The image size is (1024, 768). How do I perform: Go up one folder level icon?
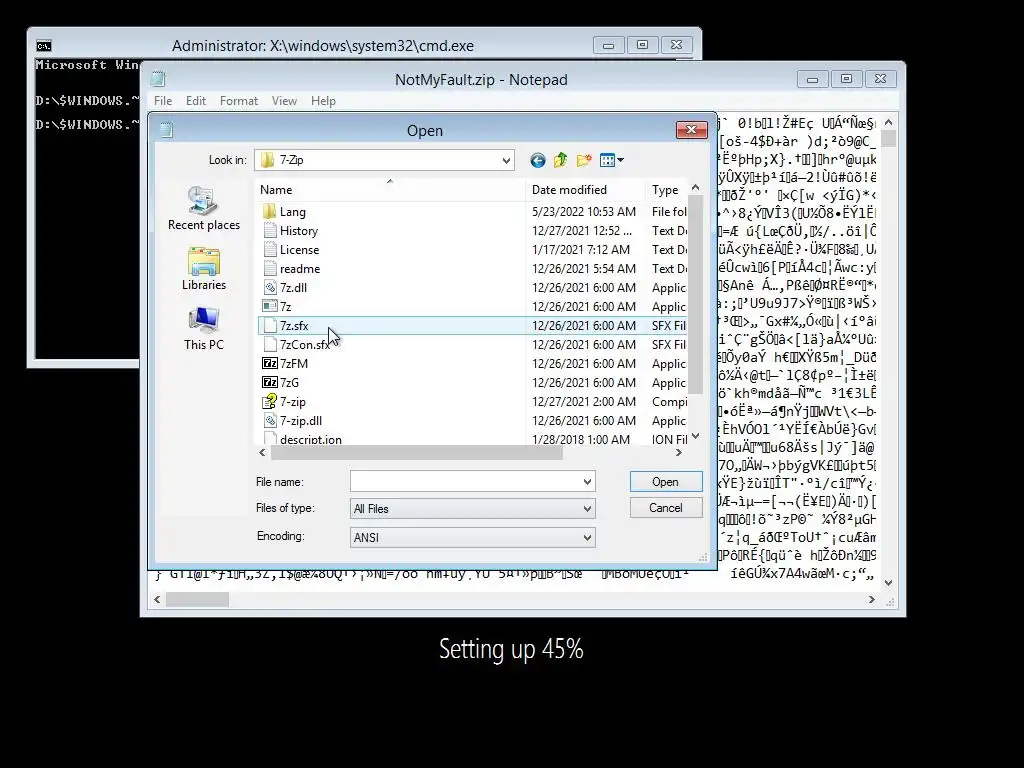(560, 160)
